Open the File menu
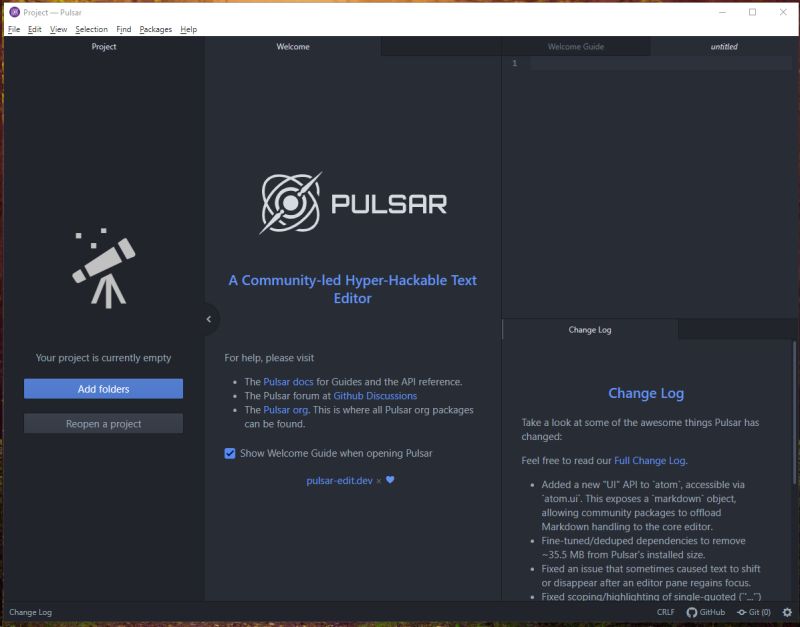 [x=13, y=29]
